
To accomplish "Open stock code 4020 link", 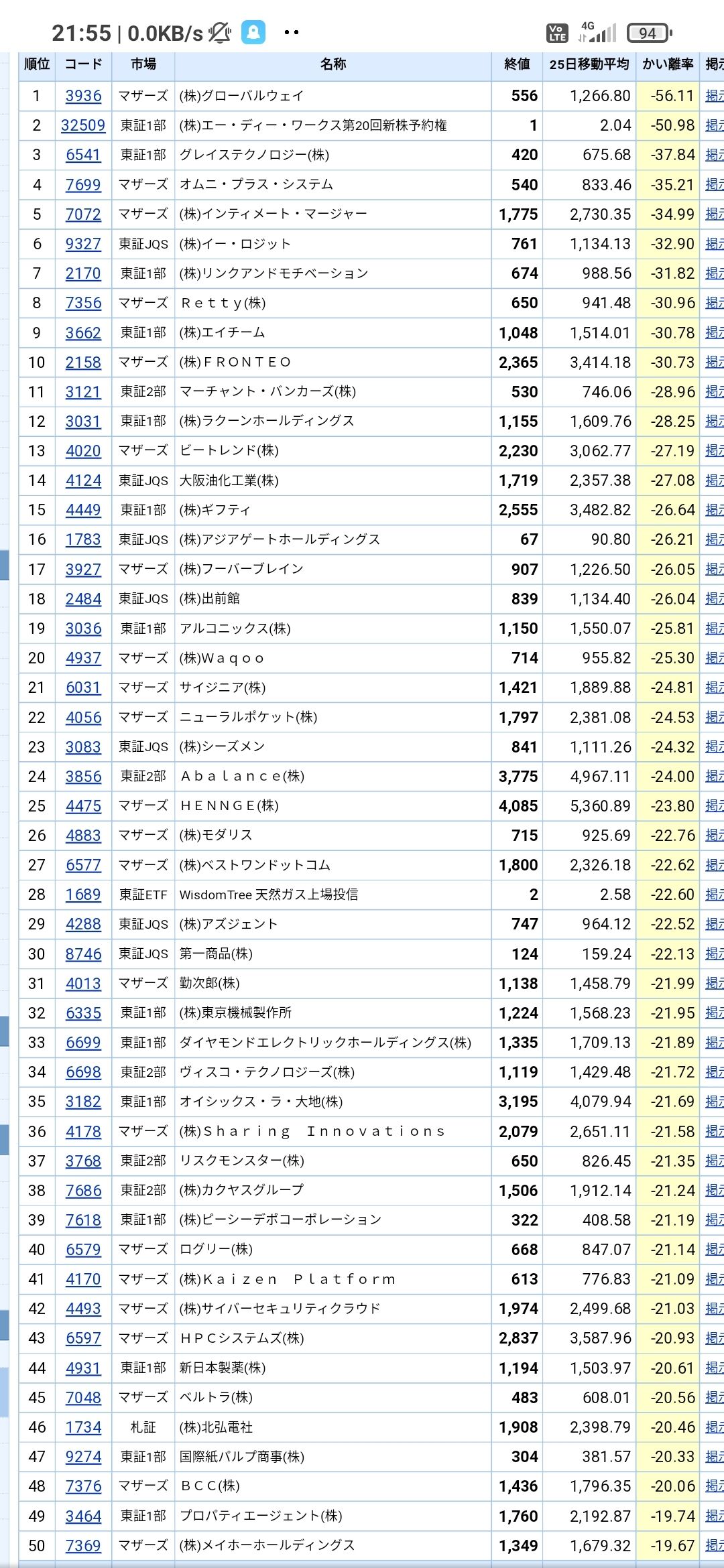I will click(x=83, y=451).
